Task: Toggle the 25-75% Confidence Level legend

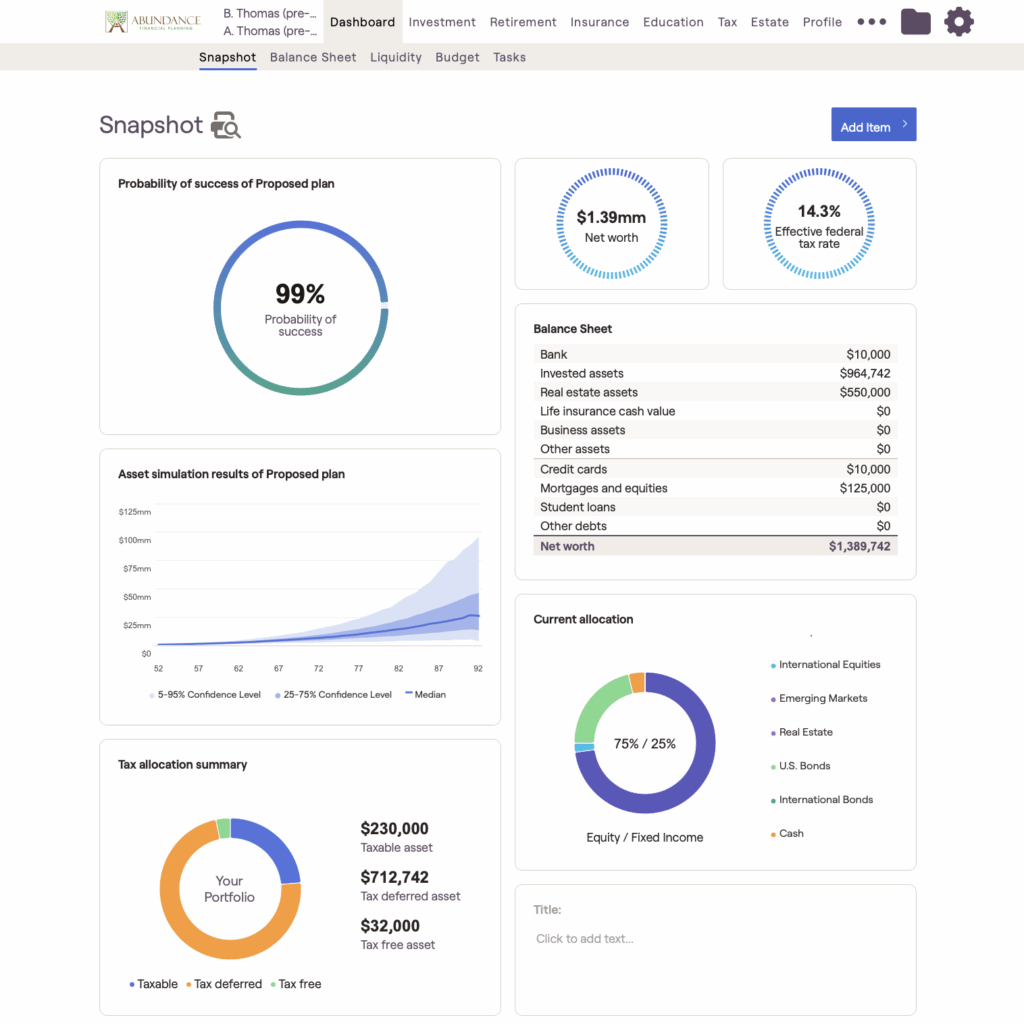Action: [333, 694]
